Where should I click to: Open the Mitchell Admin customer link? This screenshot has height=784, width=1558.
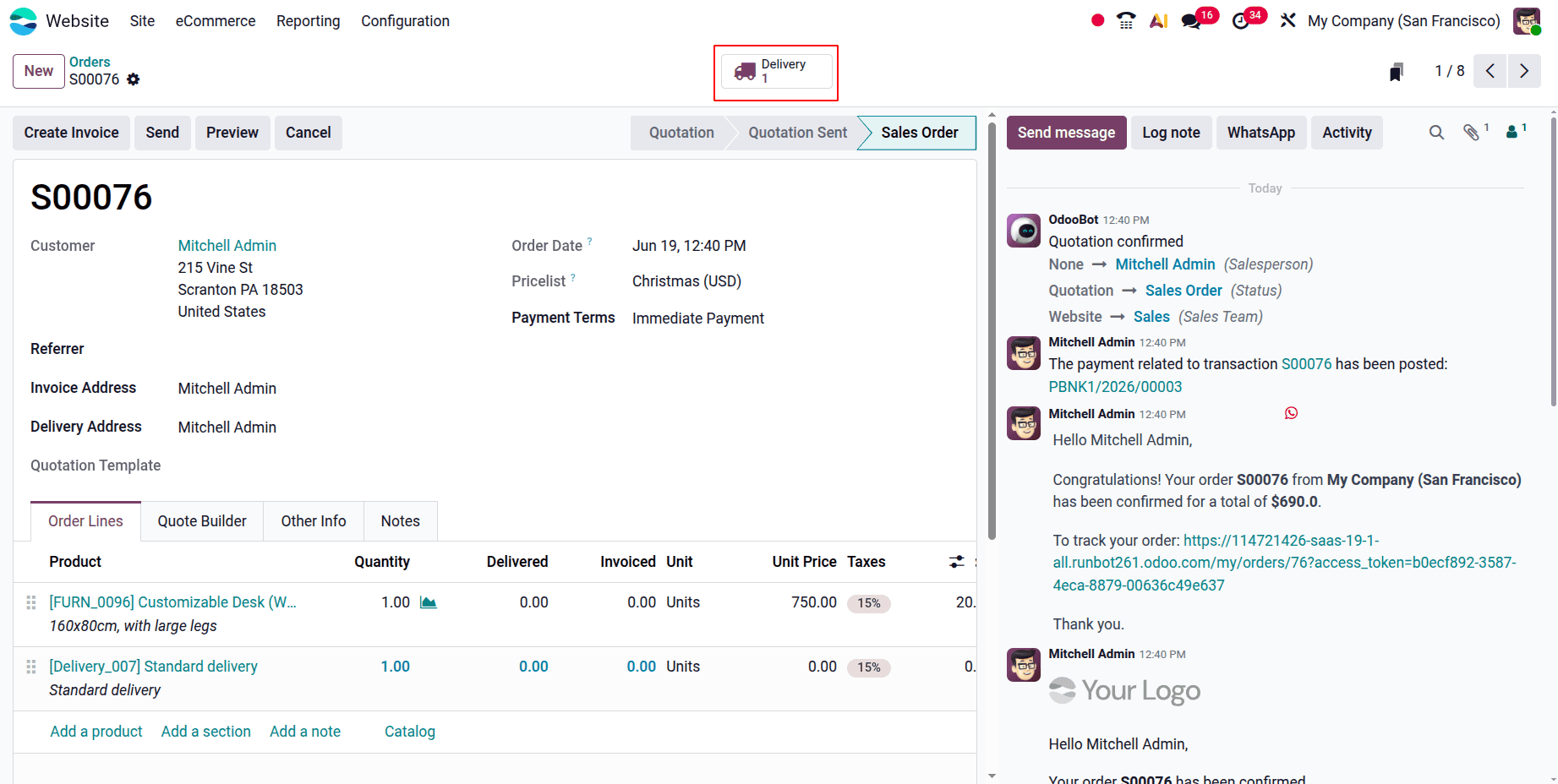click(x=227, y=246)
